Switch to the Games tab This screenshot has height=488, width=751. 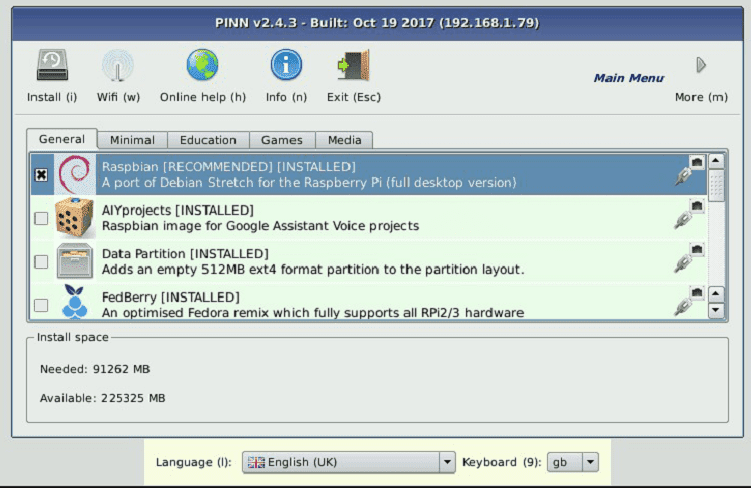click(282, 140)
